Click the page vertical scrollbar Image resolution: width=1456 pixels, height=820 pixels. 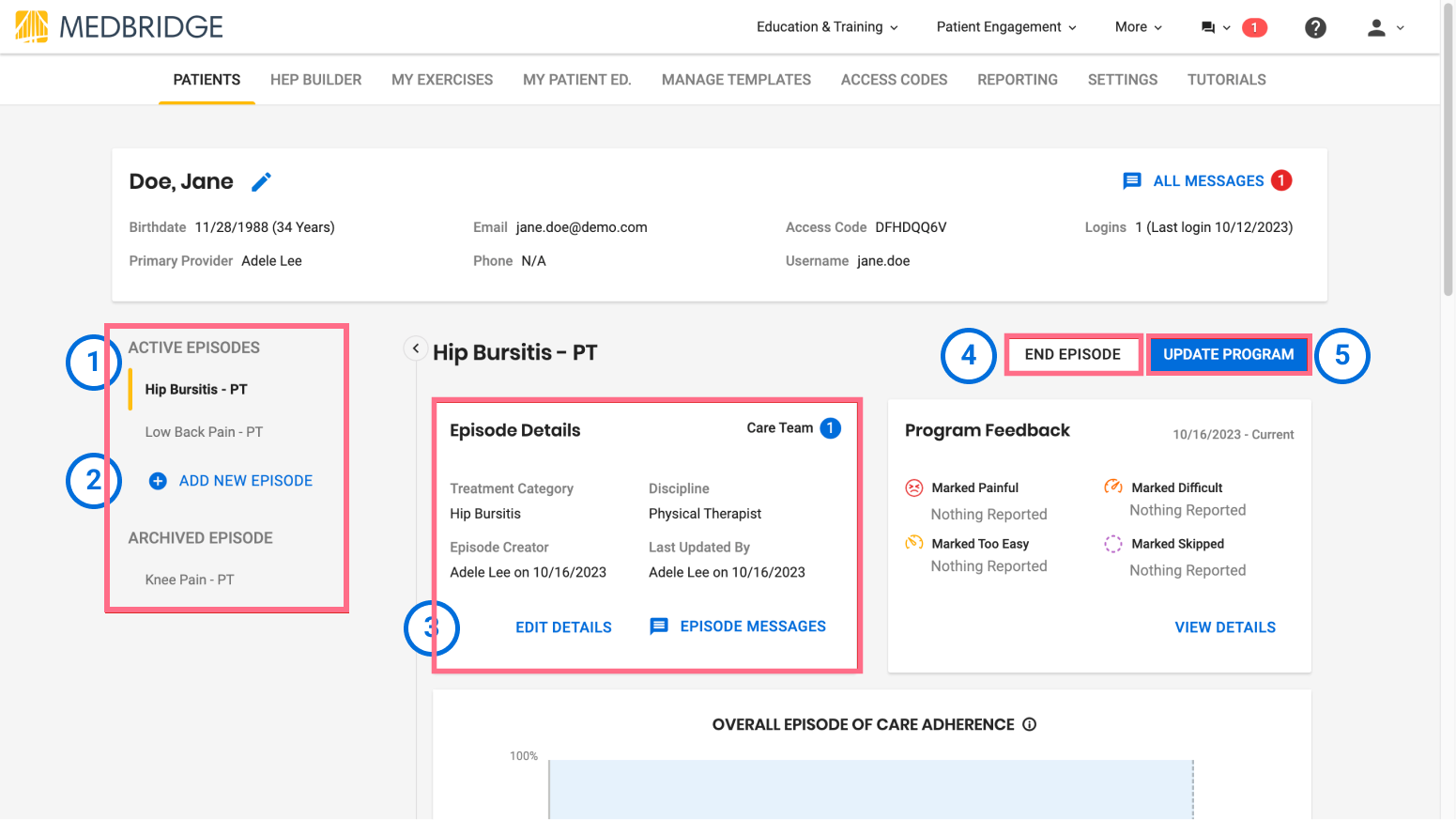pos(1448,150)
